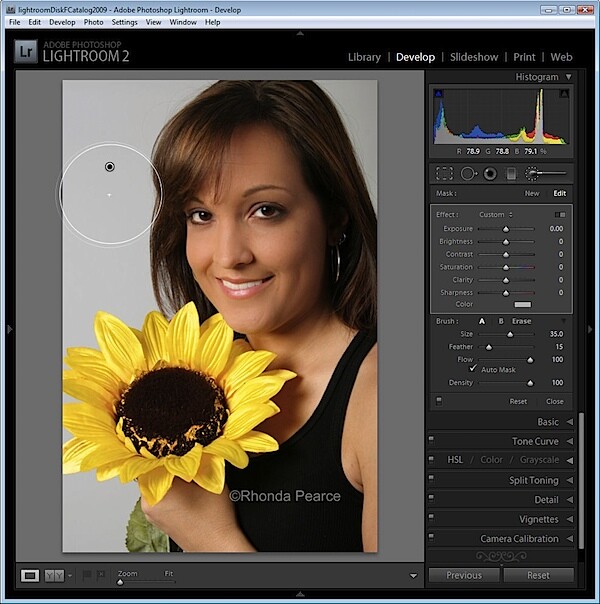Click the Color swatch in effect panel

coord(523,304)
